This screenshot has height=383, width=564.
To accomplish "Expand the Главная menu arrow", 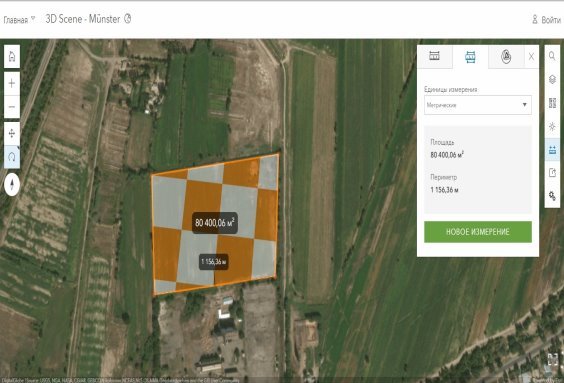I will coord(33,18).
